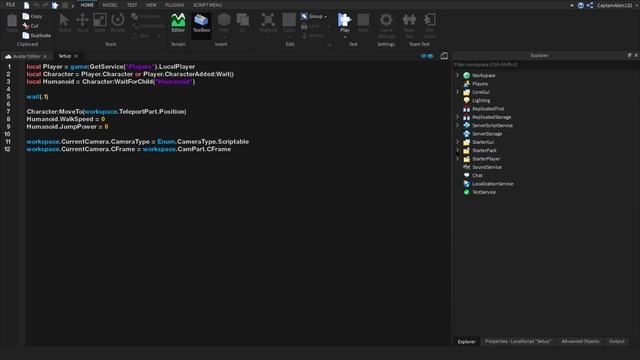This screenshot has width=640, height=360.
Task: Select TestService in the Explorer
Action: click(484, 192)
